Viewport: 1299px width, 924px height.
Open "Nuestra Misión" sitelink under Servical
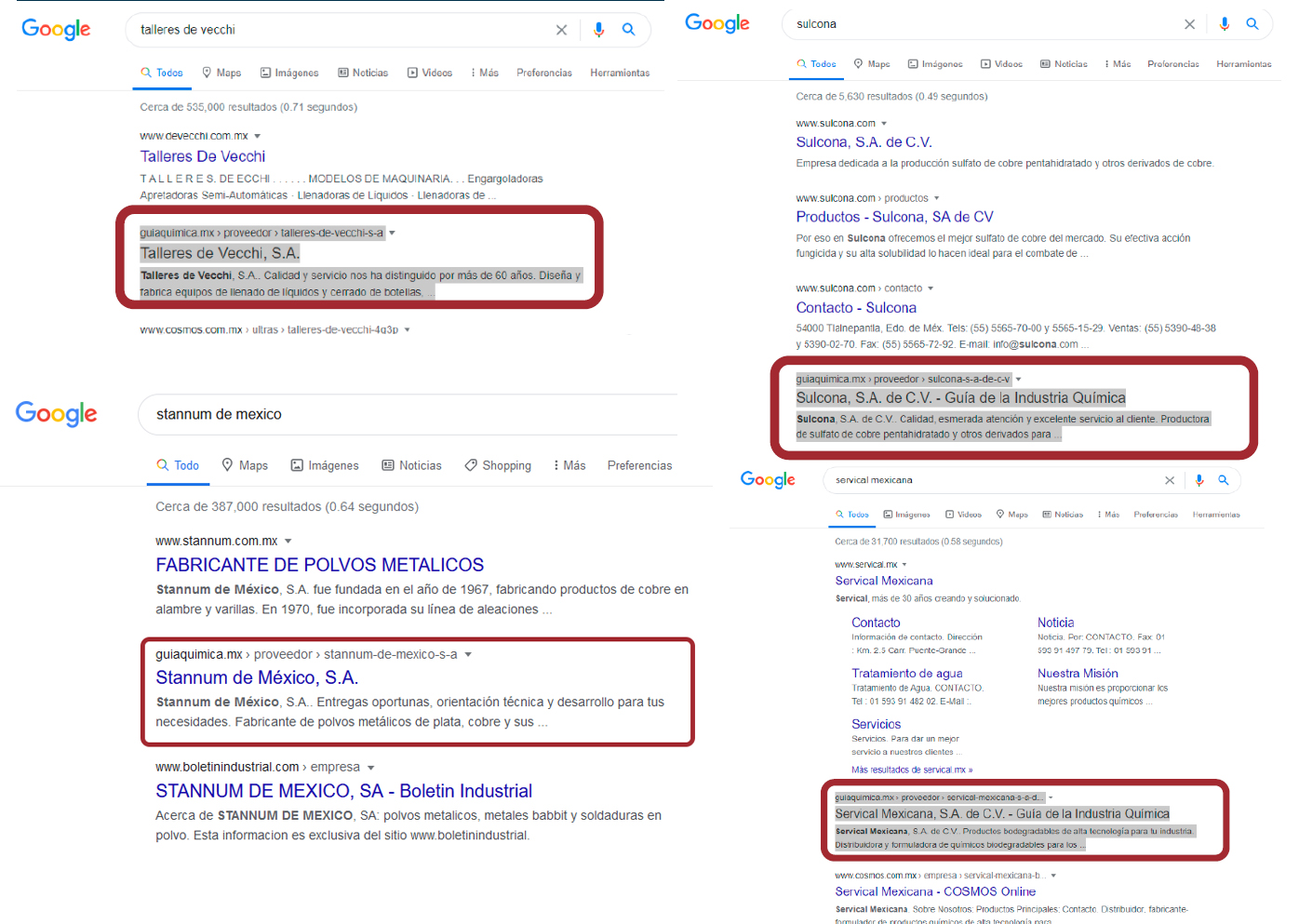pyautogui.click(x=1078, y=674)
